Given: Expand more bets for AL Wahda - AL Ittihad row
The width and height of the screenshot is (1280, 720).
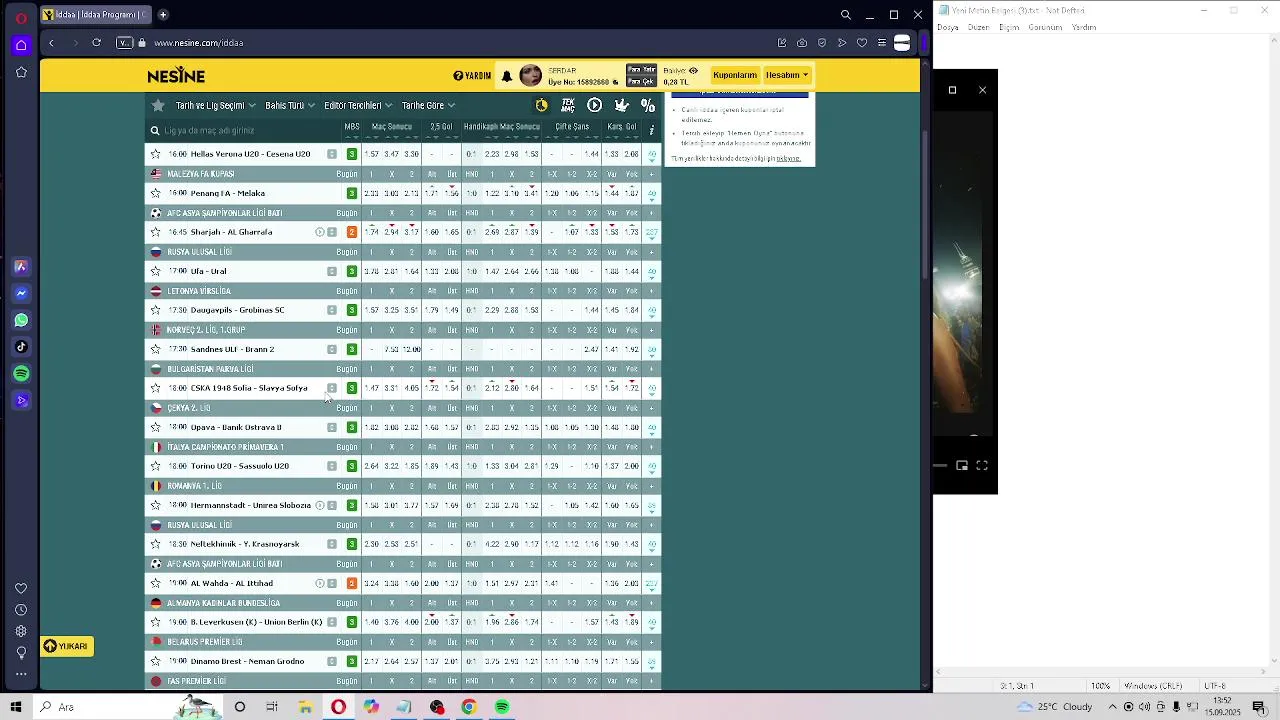Looking at the screenshot, I should tap(651, 583).
